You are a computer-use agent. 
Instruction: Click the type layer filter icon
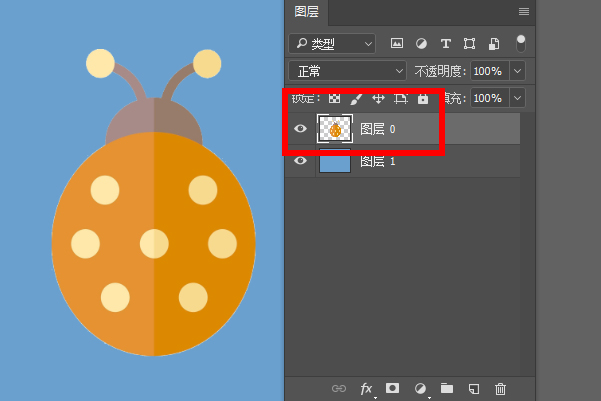pyautogui.click(x=445, y=43)
